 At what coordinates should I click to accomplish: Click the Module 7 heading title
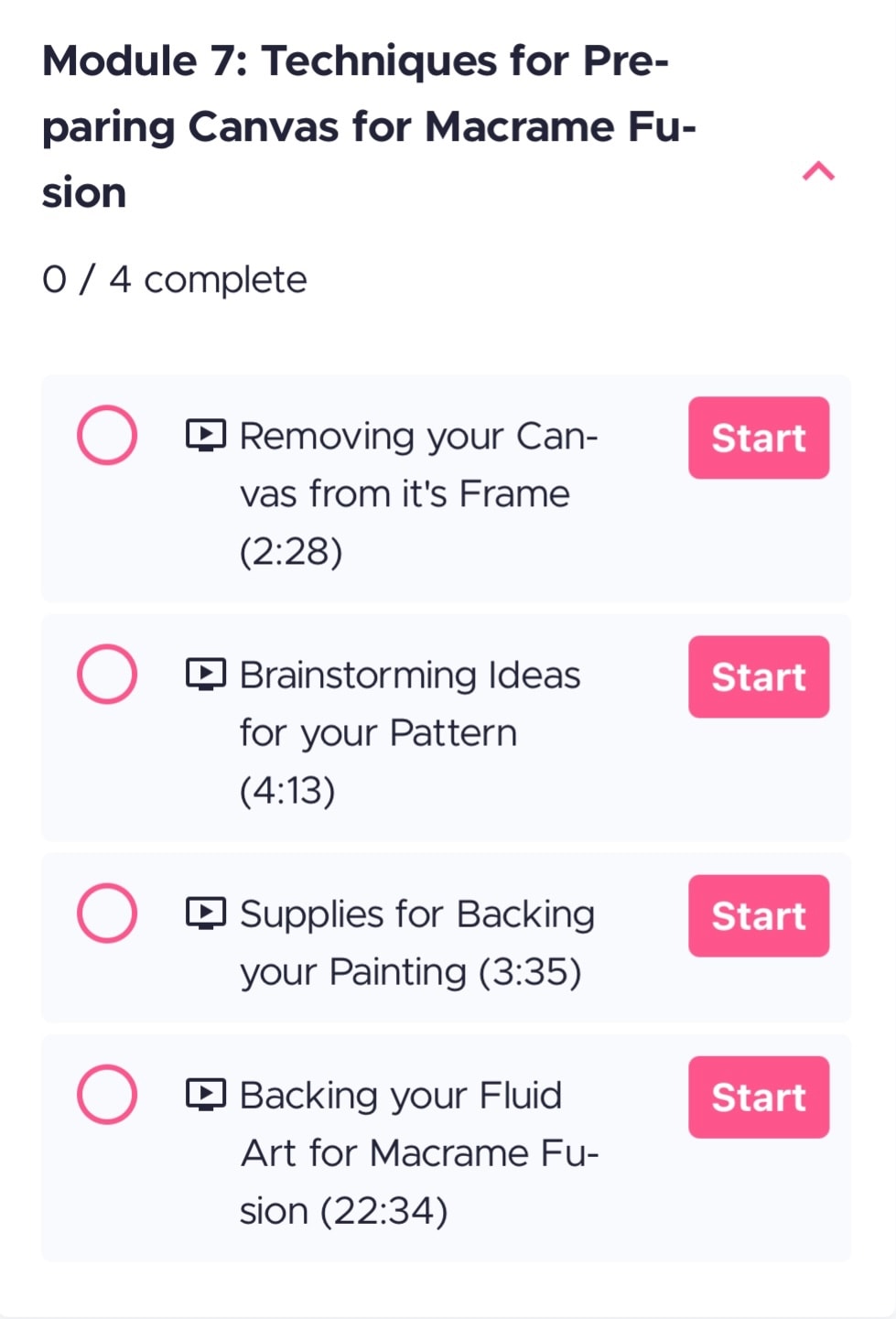click(x=370, y=126)
